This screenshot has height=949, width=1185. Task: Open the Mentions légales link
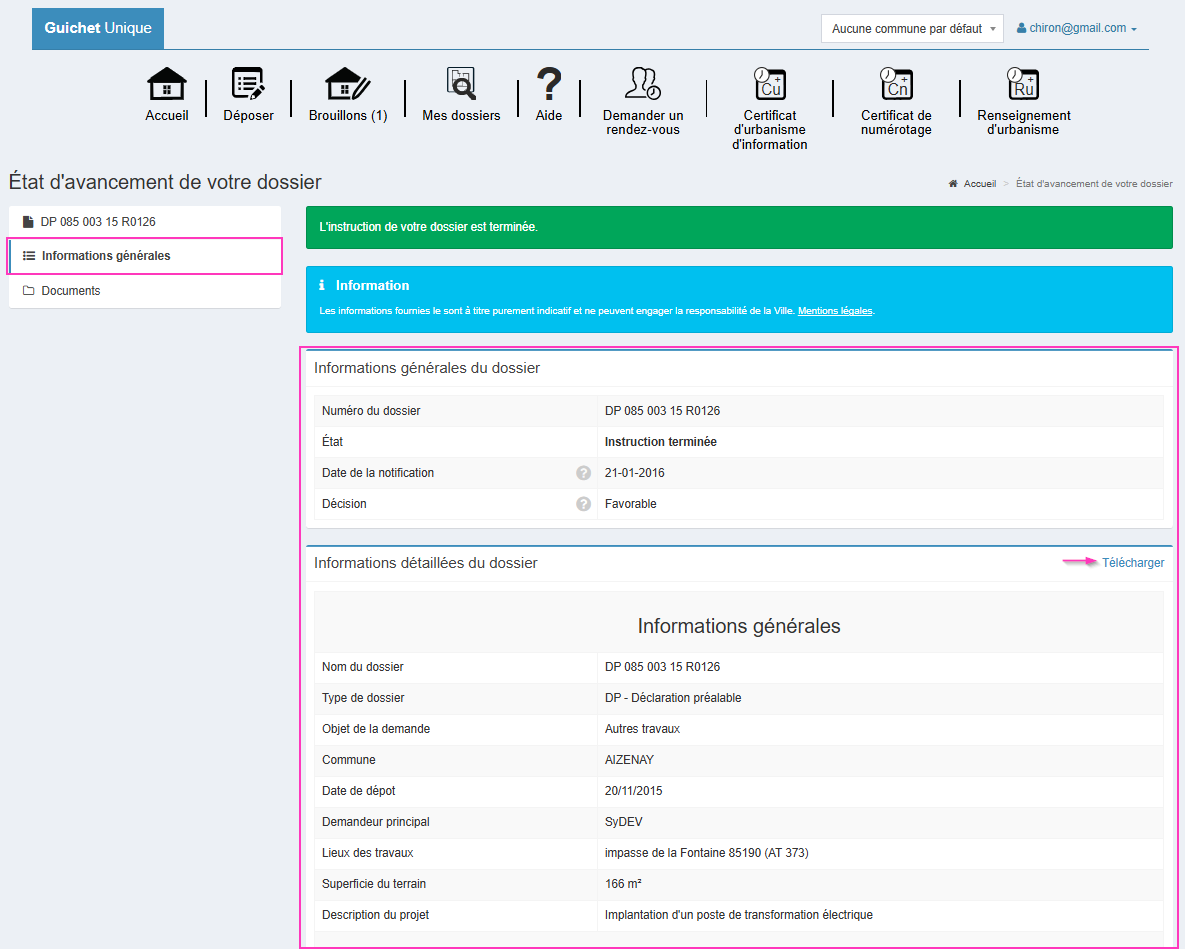tap(835, 311)
